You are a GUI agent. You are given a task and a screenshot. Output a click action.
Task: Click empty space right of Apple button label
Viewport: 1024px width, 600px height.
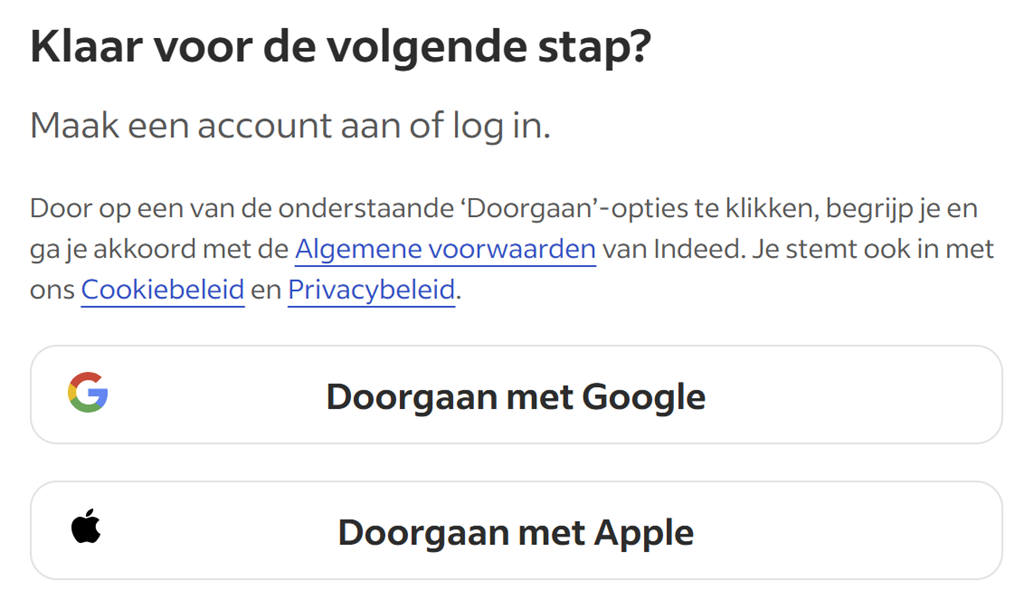pyautogui.click(x=850, y=530)
